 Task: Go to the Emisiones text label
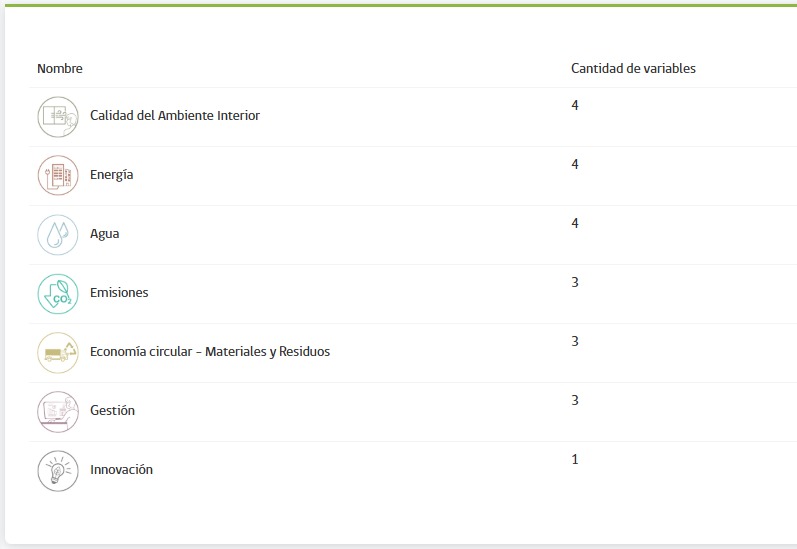pyautogui.click(x=119, y=293)
